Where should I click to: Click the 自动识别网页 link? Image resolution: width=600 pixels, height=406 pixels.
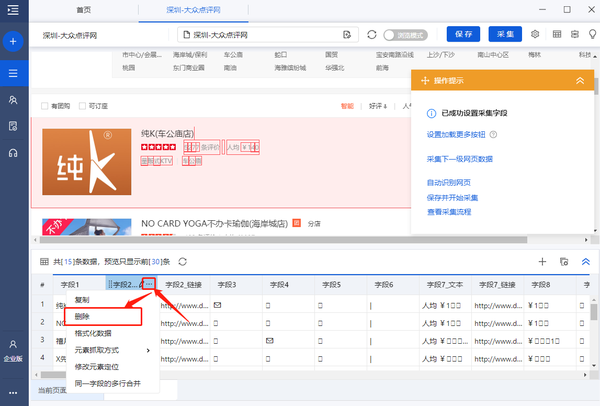coord(448,183)
